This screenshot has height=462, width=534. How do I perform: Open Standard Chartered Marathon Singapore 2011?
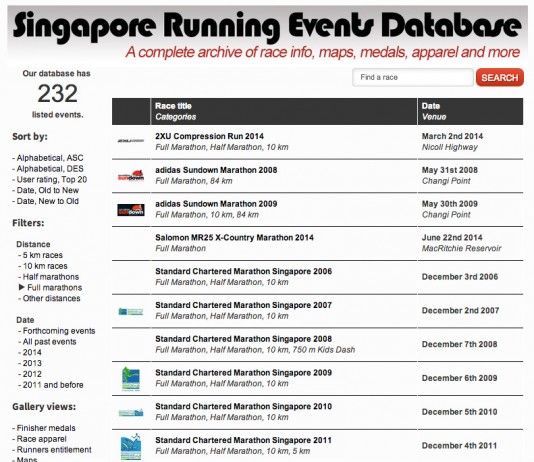click(x=244, y=440)
